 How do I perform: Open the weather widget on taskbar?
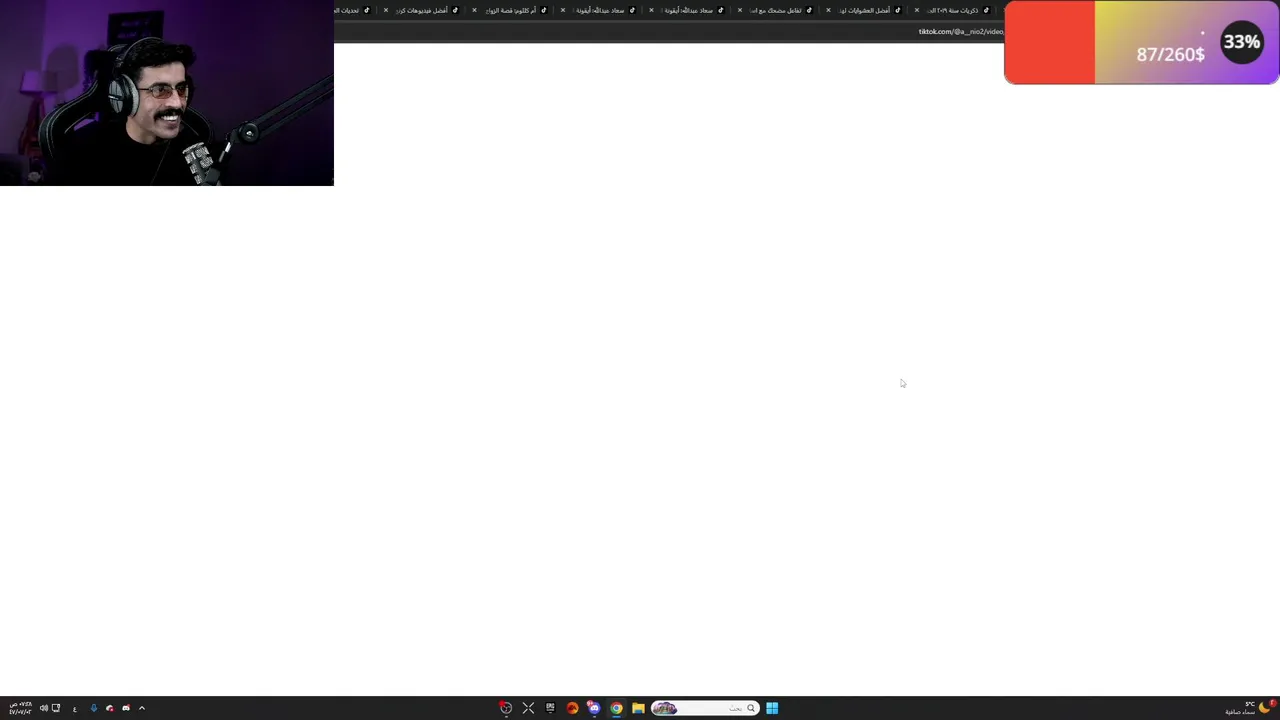pyautogui.click(x=1250, y=708)
